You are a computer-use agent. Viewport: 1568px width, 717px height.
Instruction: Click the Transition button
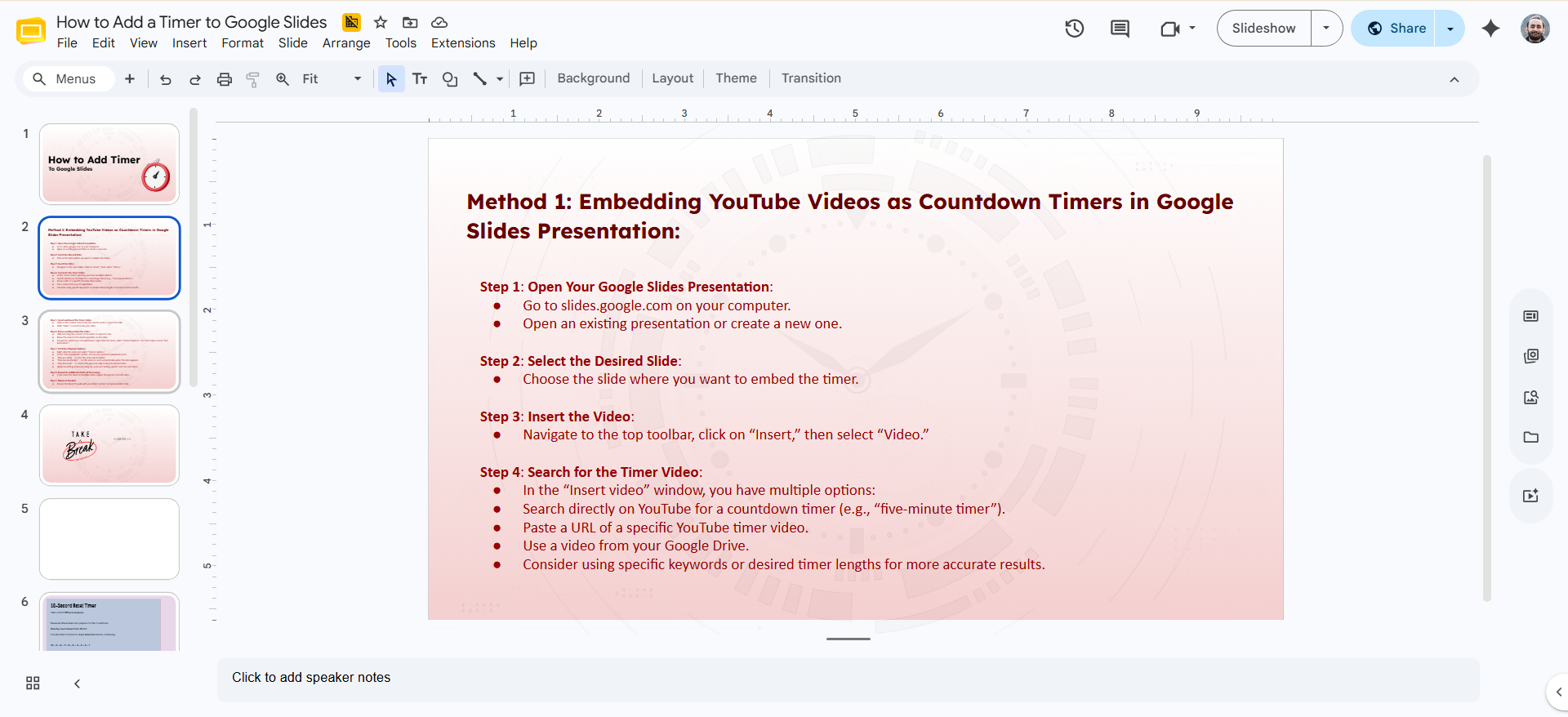(x=811, y=78)
